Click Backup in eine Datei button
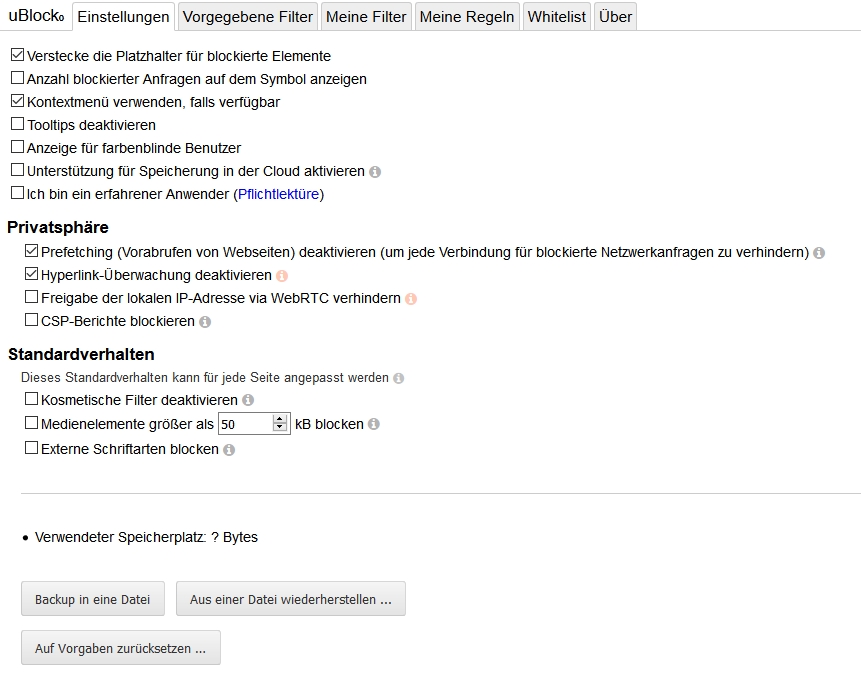This screenshot has height=698, width=861. click(x=93, y=599)
